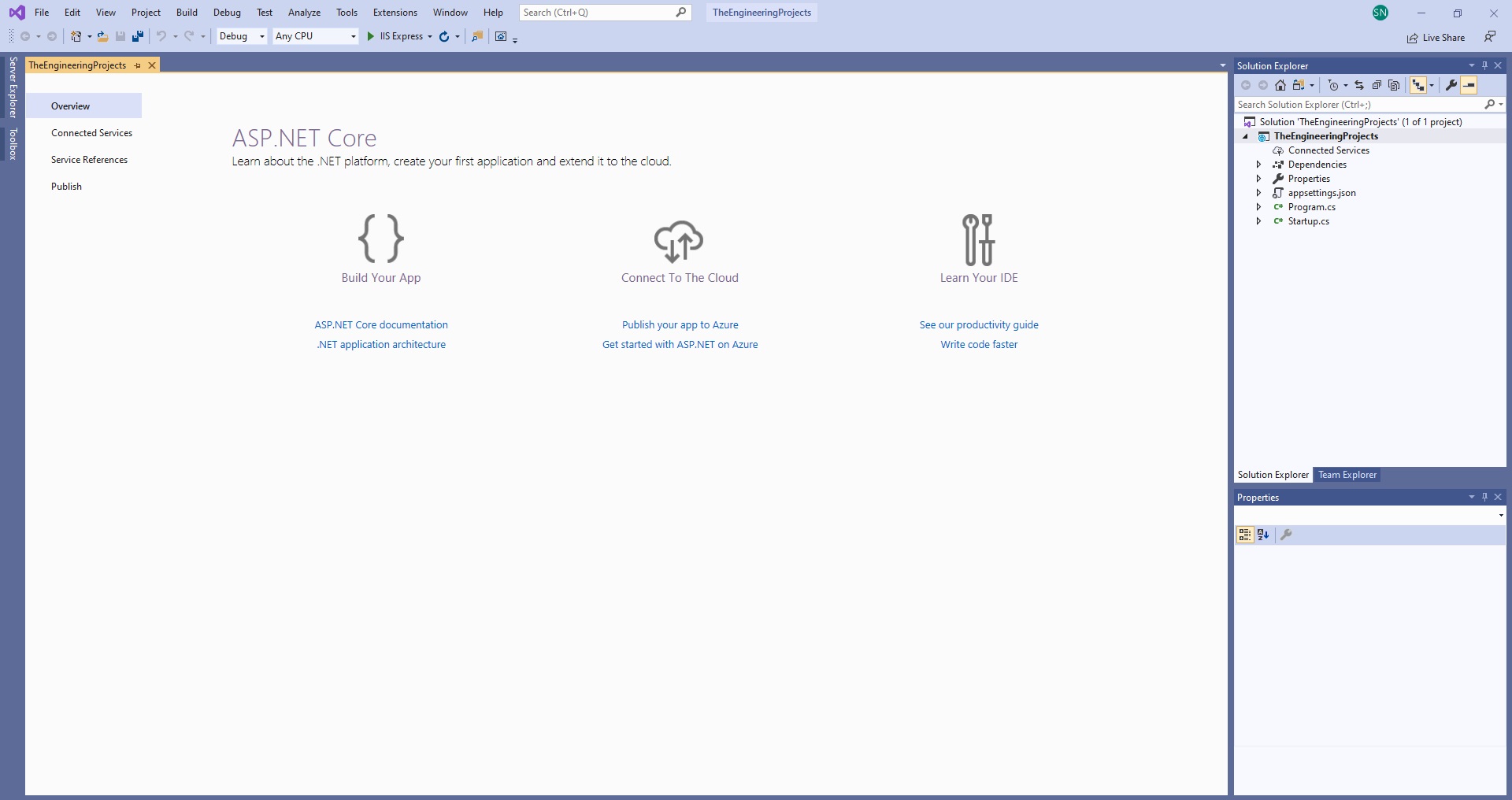Close the TheEngineeringProjects document tab
Screen dimensions: 1512x800
pos(152,65)
